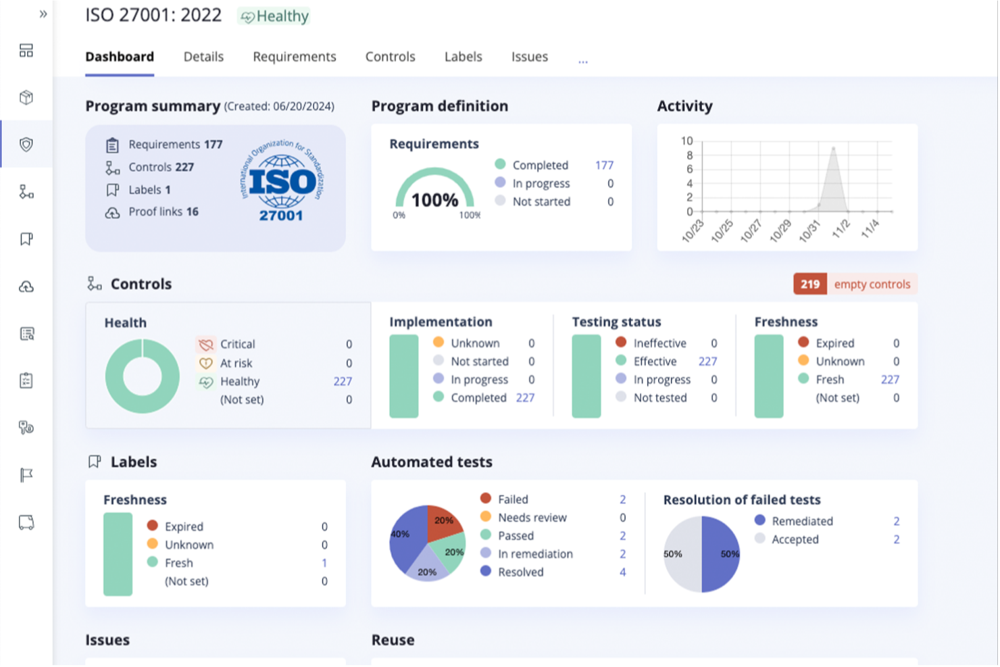This screenshot has width=1000, height=667.
Task: Expand the sidebar with double chevron
Action: click(x=43, y=14)
